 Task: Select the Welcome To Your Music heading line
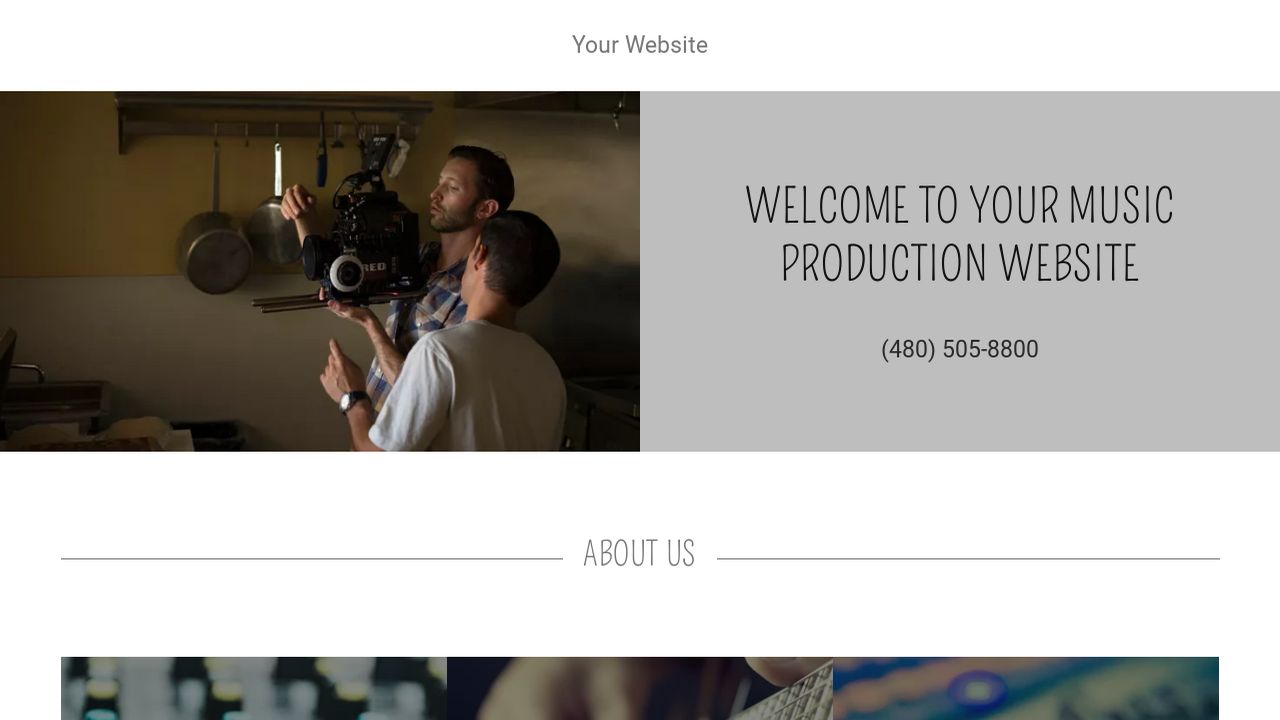click(960, 205)
